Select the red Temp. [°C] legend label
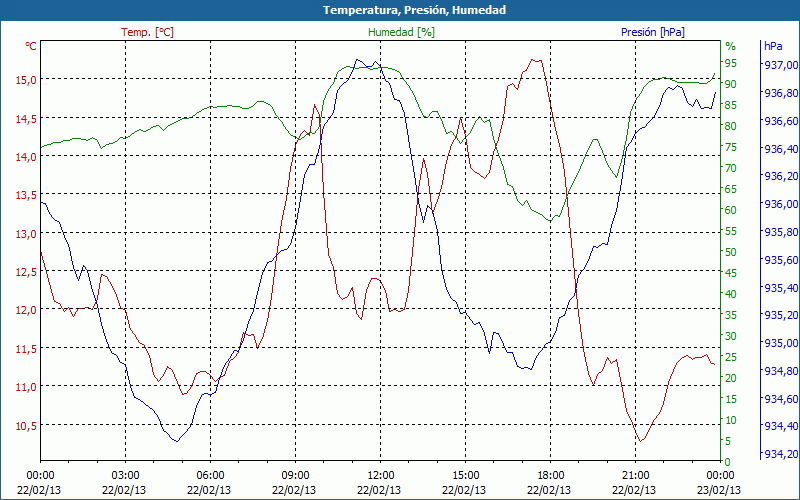Screen dimensions: 800x500 pyautogui.click(x=147, y=32)
